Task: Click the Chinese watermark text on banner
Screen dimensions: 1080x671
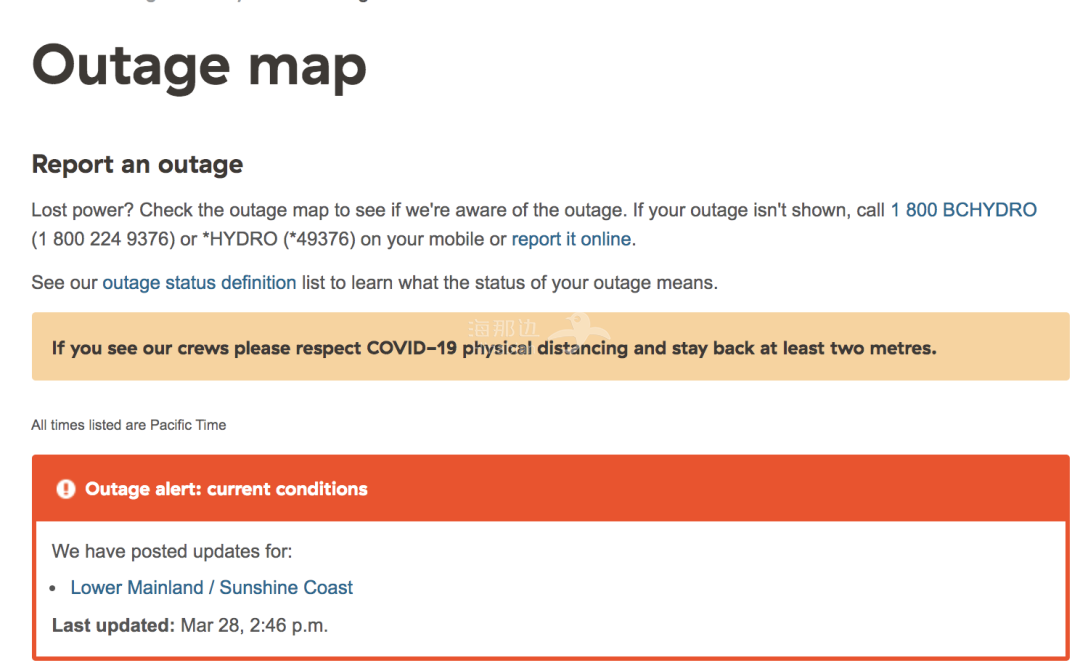Action: [503, 329]
